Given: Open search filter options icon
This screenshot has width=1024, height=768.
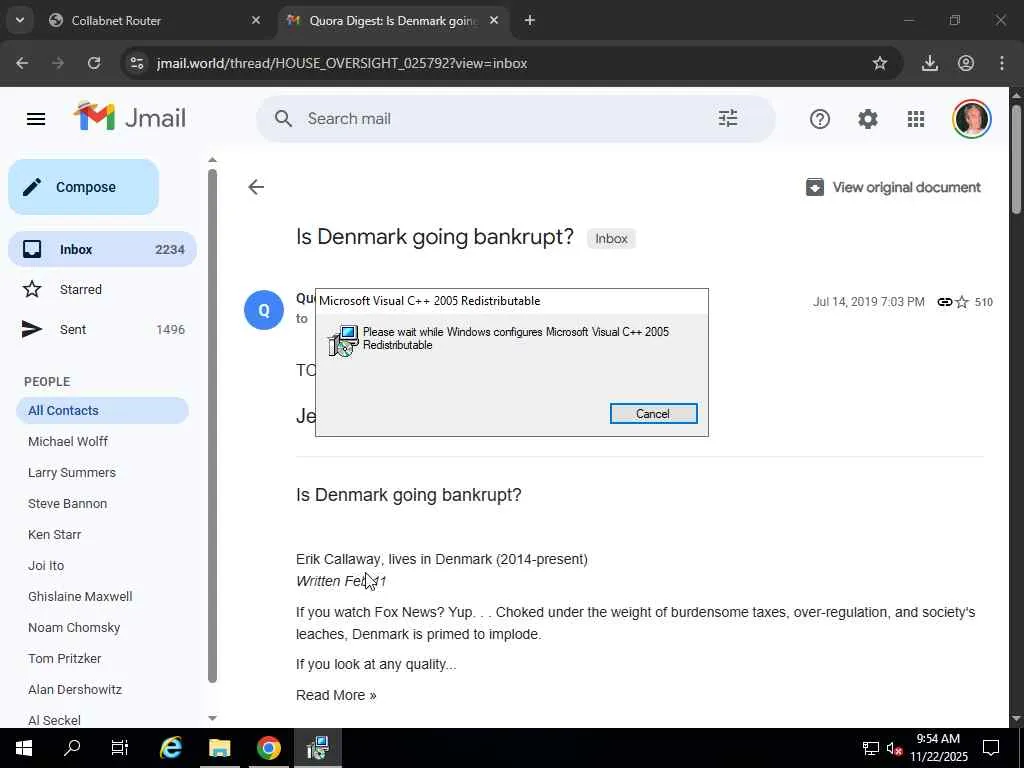Looking at the screenshot, I should (728, 118).
